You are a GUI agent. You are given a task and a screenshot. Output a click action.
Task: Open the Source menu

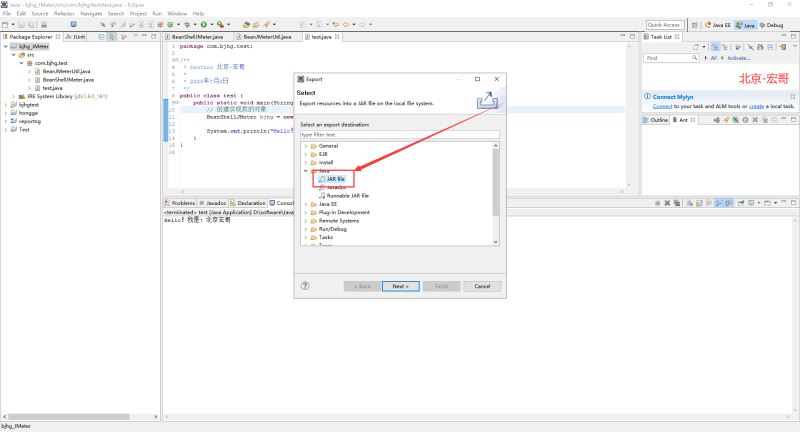click(x=40, y=14)
